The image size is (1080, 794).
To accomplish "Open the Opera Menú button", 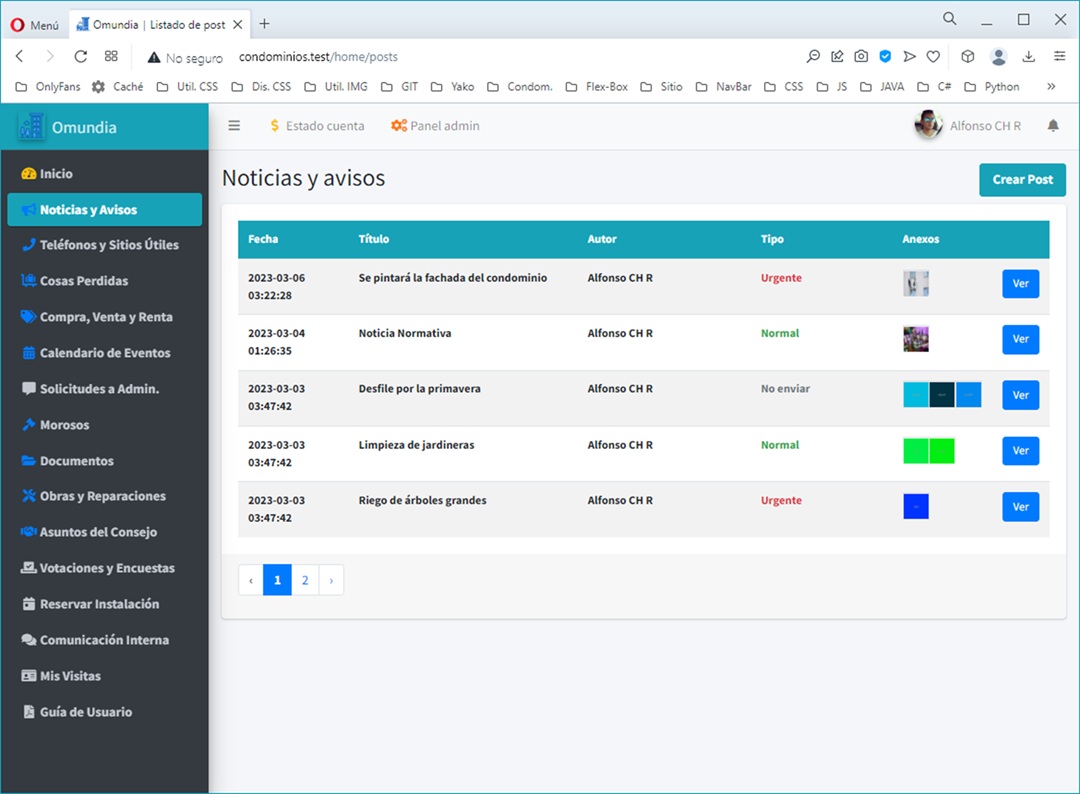I will (x=35, y=24).
